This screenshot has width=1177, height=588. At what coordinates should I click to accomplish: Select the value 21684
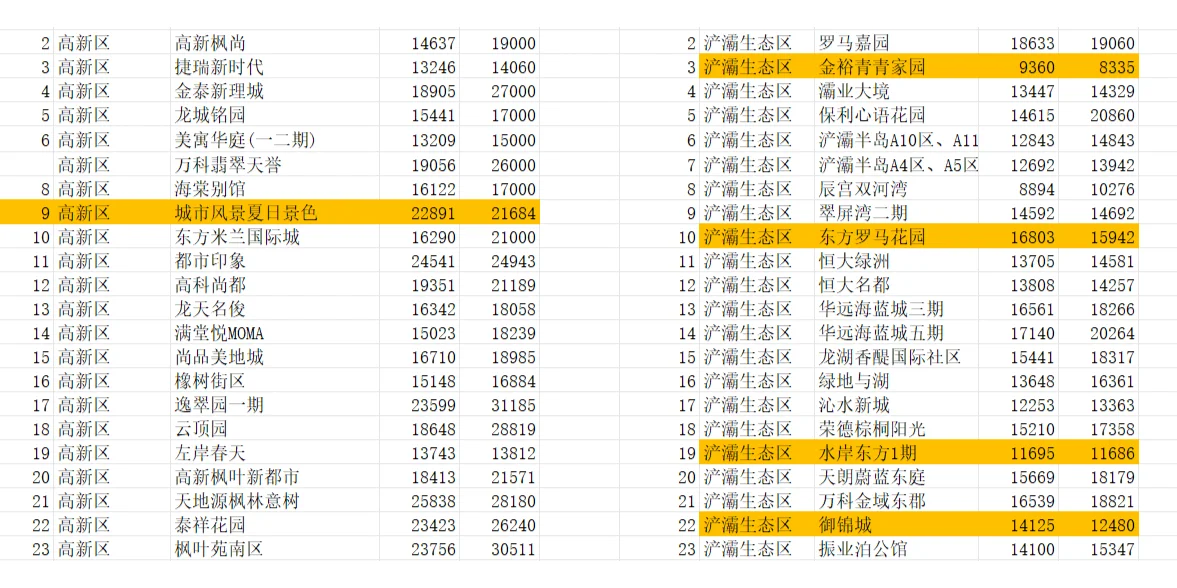point(513,213)
